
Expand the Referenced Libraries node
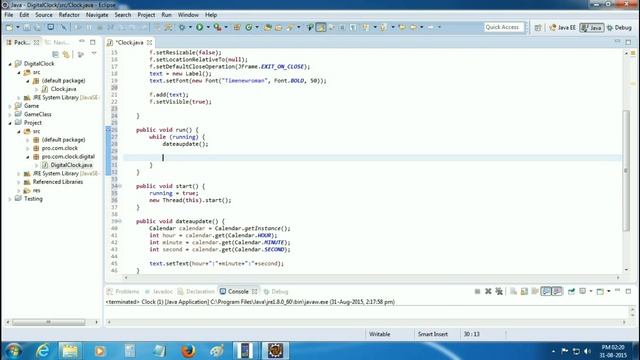[19, 182]
